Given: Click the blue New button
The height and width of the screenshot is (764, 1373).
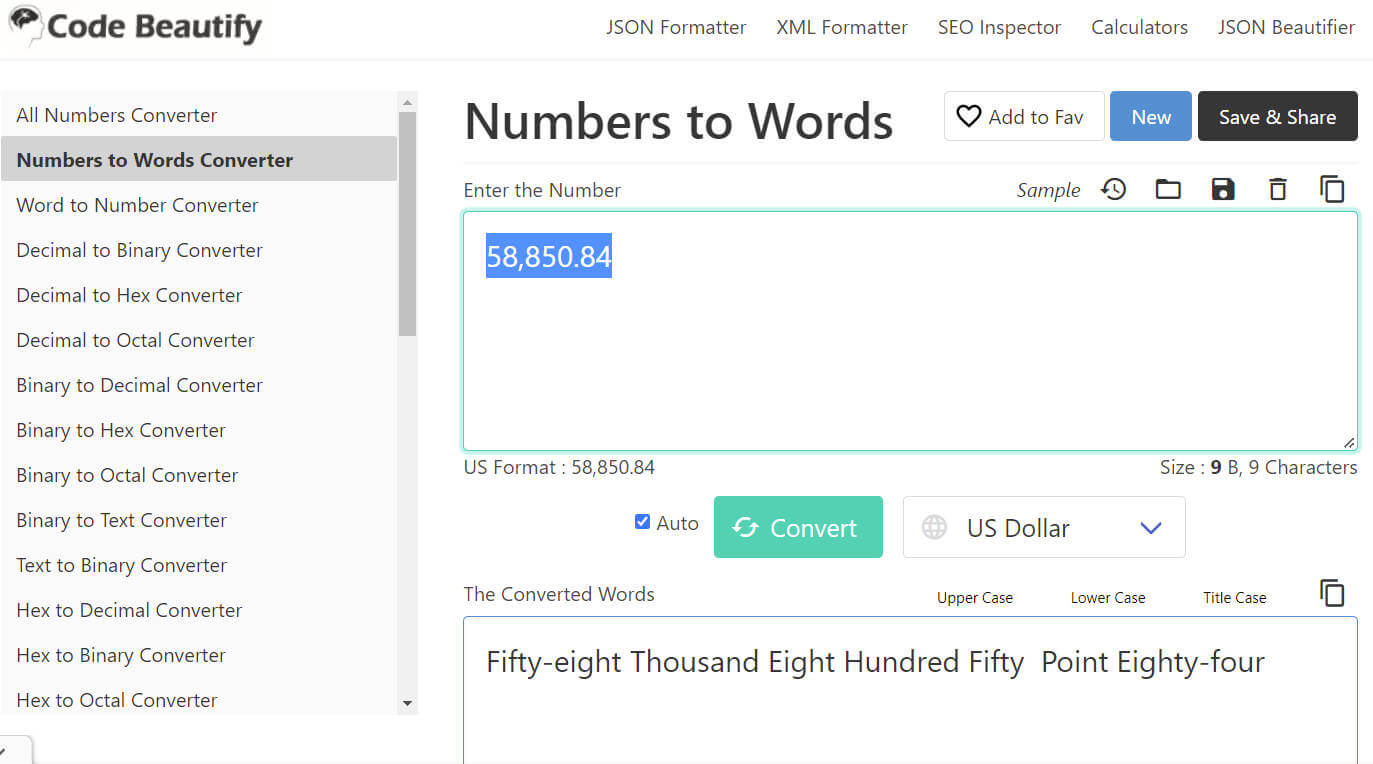Looking at the screenshot, I should pos(1150,117).
